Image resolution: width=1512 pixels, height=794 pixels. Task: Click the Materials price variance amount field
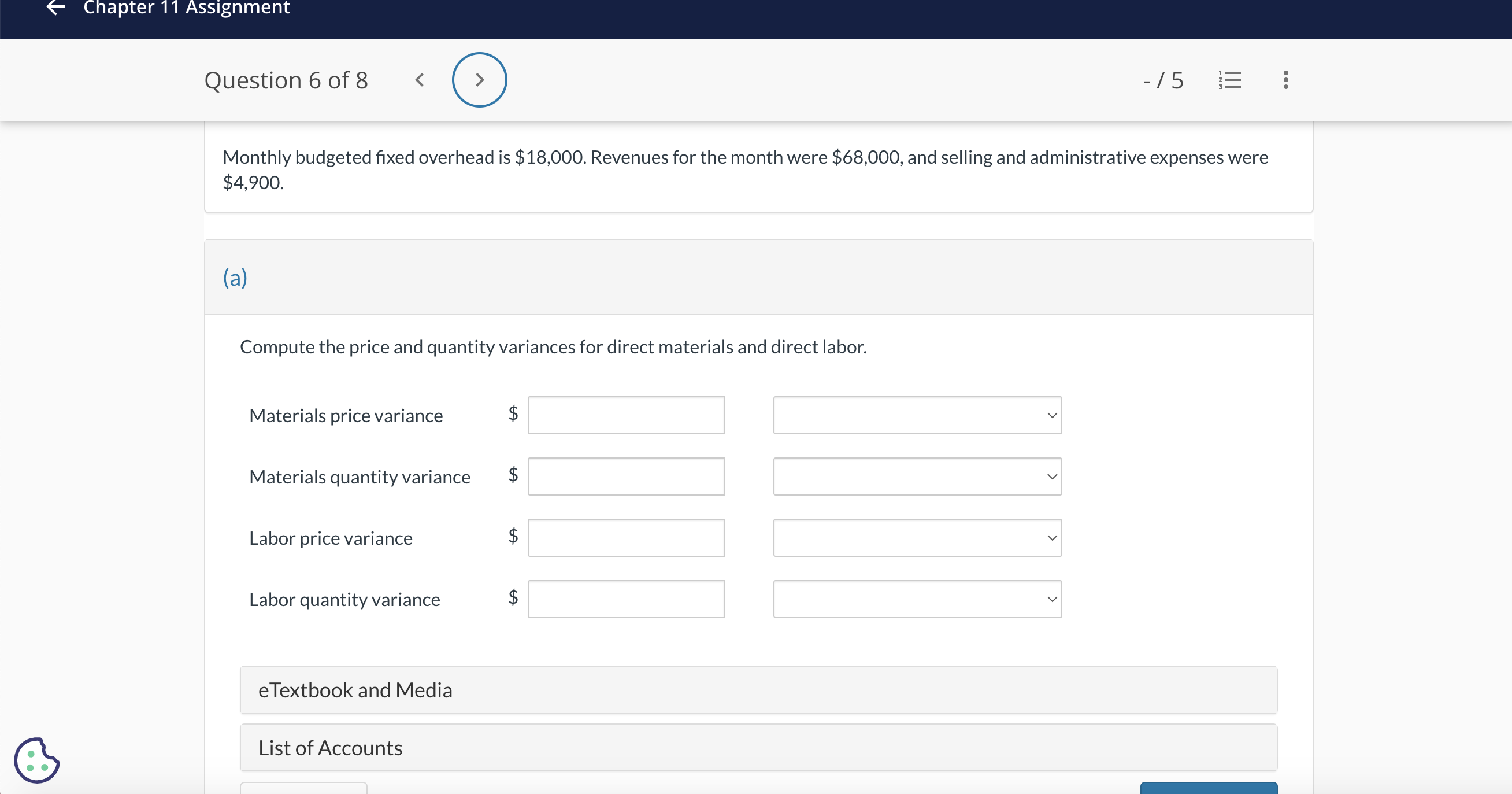(626, 415)
